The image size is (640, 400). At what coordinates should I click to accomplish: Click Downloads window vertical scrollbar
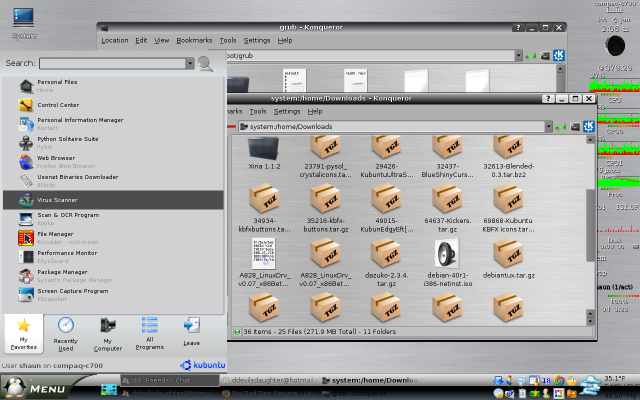(590, 224)
